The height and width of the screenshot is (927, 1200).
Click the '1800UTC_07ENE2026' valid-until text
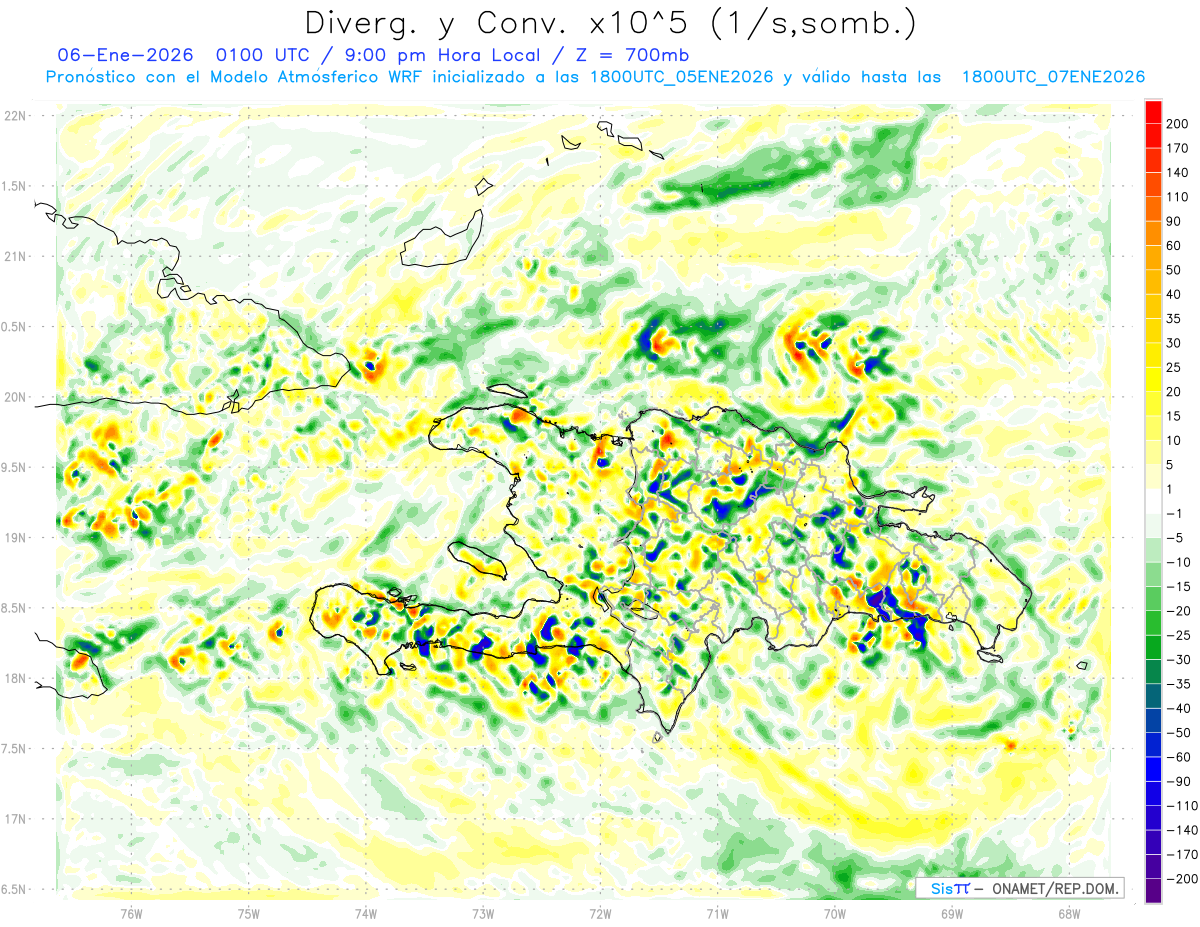[1053, 77]
